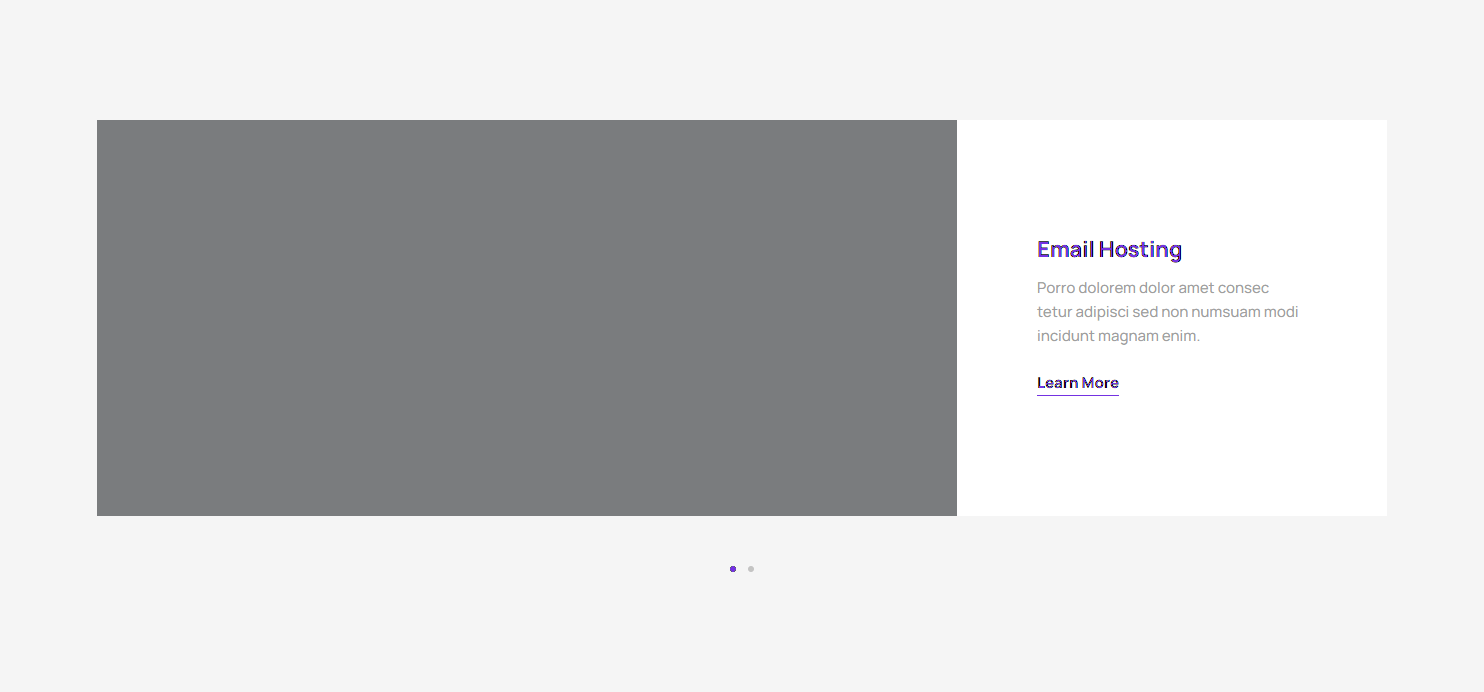Click white card space below "Learn More"
This screenshot has height=692, width=1484.
point(1170,460)
